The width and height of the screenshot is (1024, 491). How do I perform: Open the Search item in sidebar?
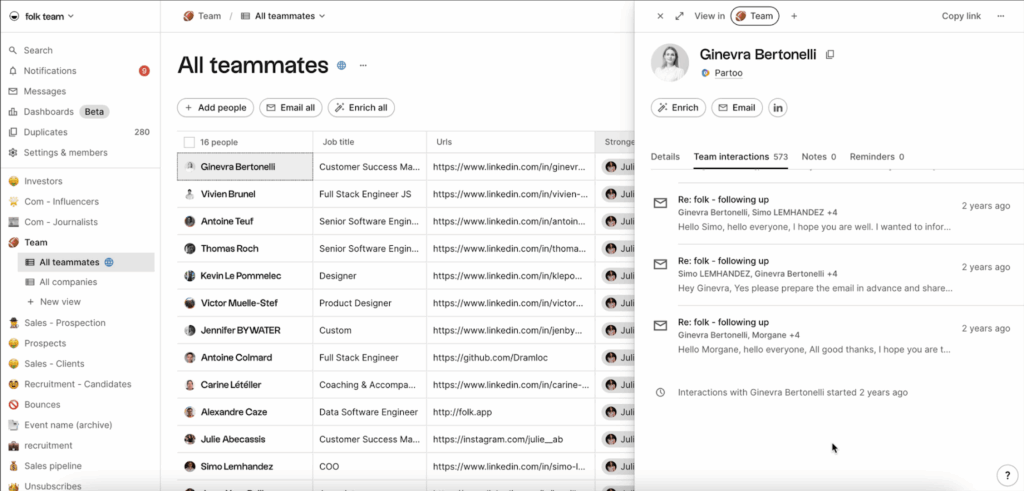pyautogui.click(x=38, y=50)
